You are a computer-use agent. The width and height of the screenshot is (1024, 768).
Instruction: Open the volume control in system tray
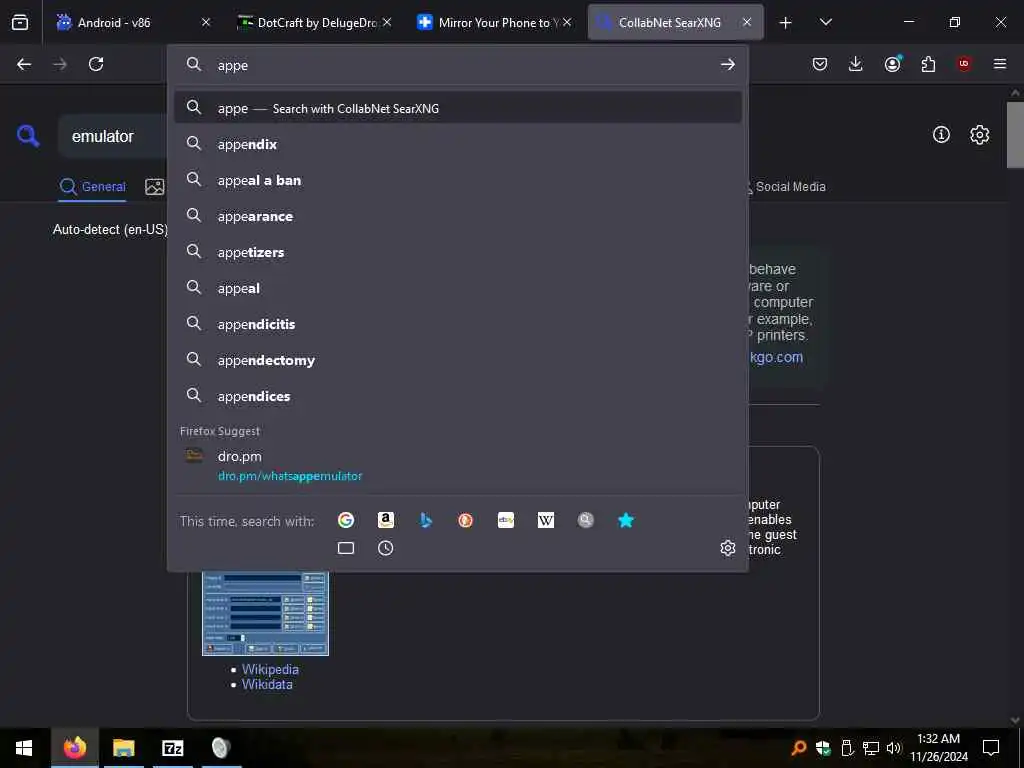coord(893,748)
